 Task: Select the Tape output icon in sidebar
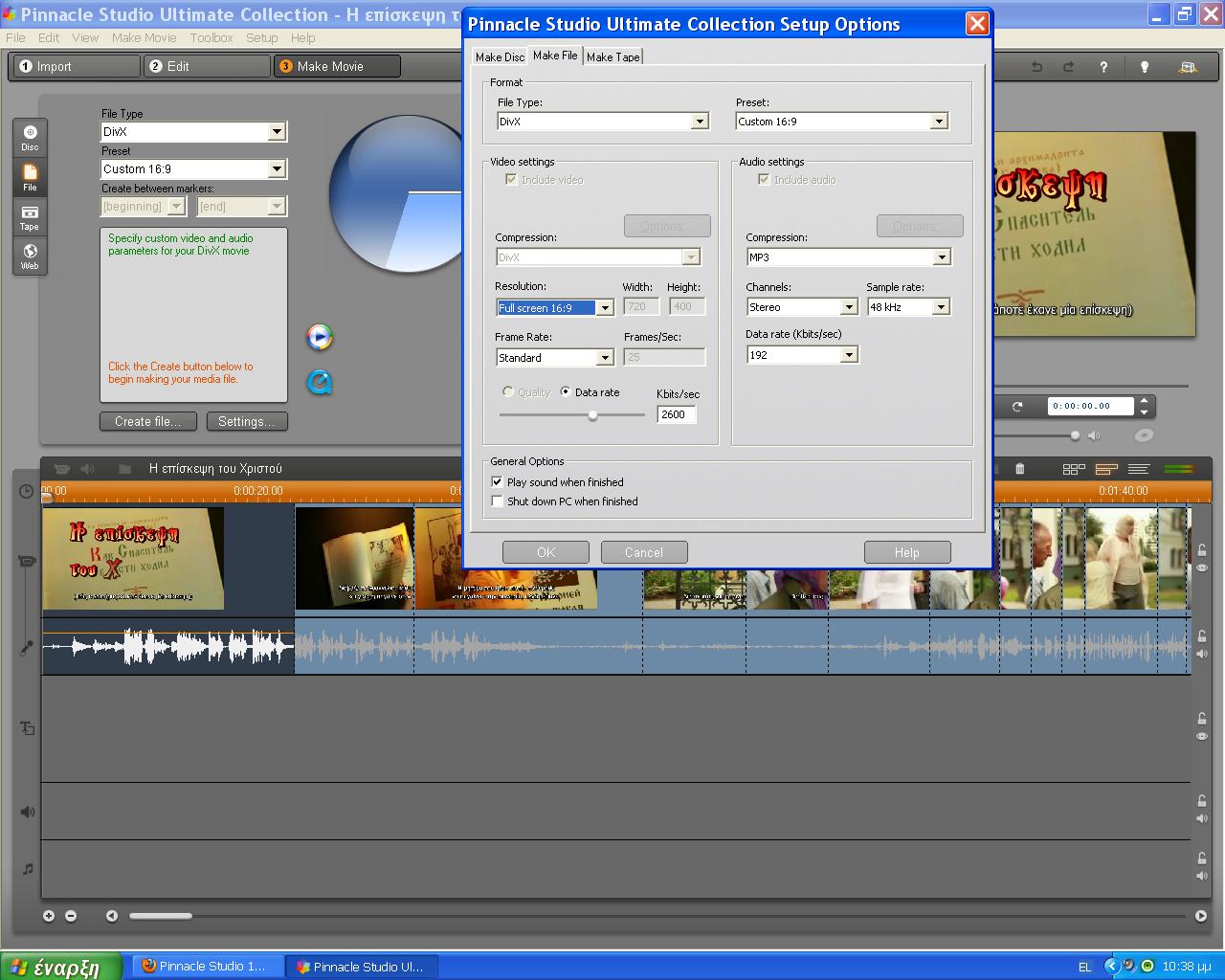(x=30, y=217)
